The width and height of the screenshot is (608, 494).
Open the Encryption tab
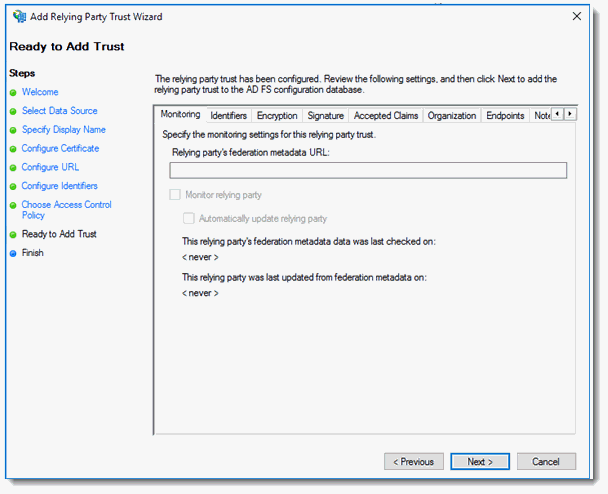pos(277,116)
